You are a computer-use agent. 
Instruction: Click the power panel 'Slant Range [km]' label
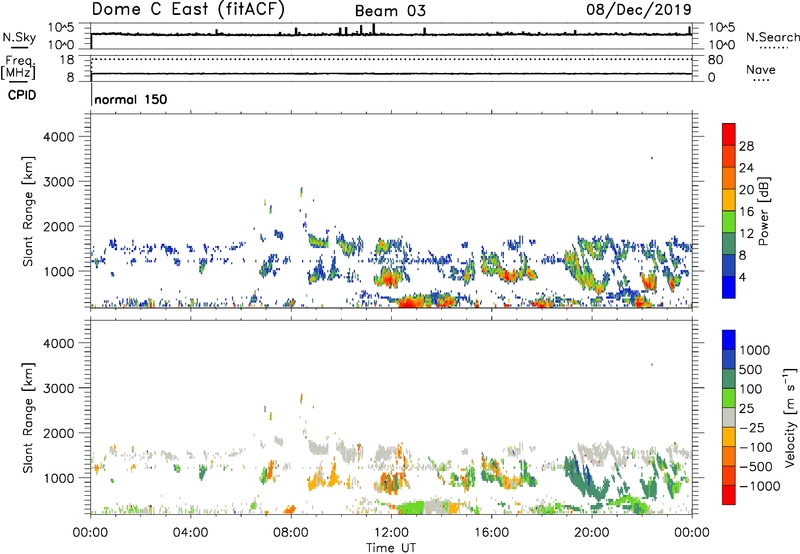tap(28, 211)
